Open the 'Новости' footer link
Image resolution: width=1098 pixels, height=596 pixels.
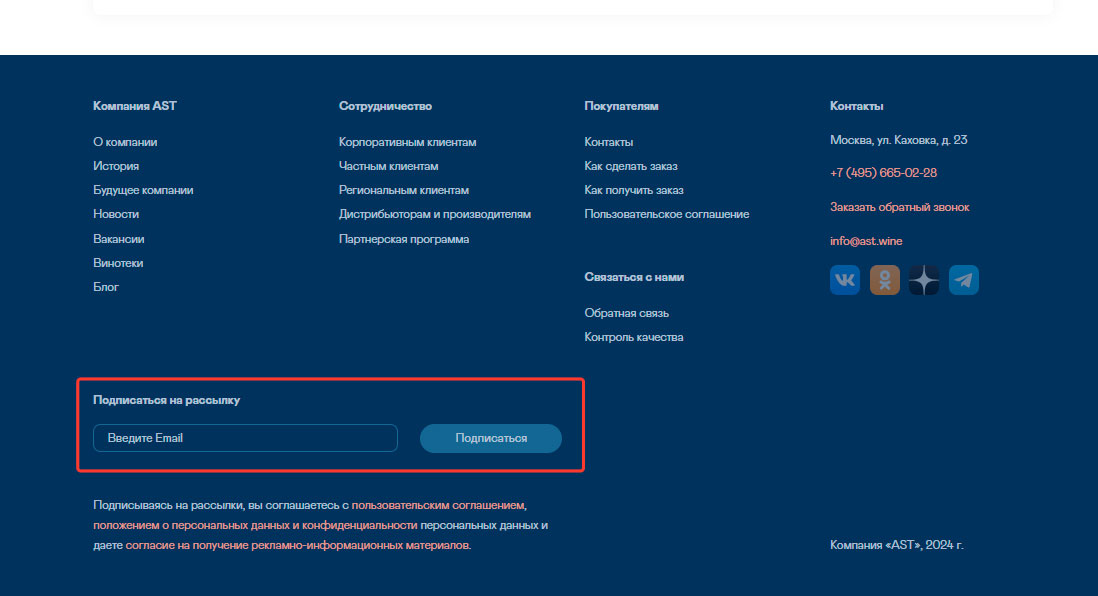tap(116, 214)
